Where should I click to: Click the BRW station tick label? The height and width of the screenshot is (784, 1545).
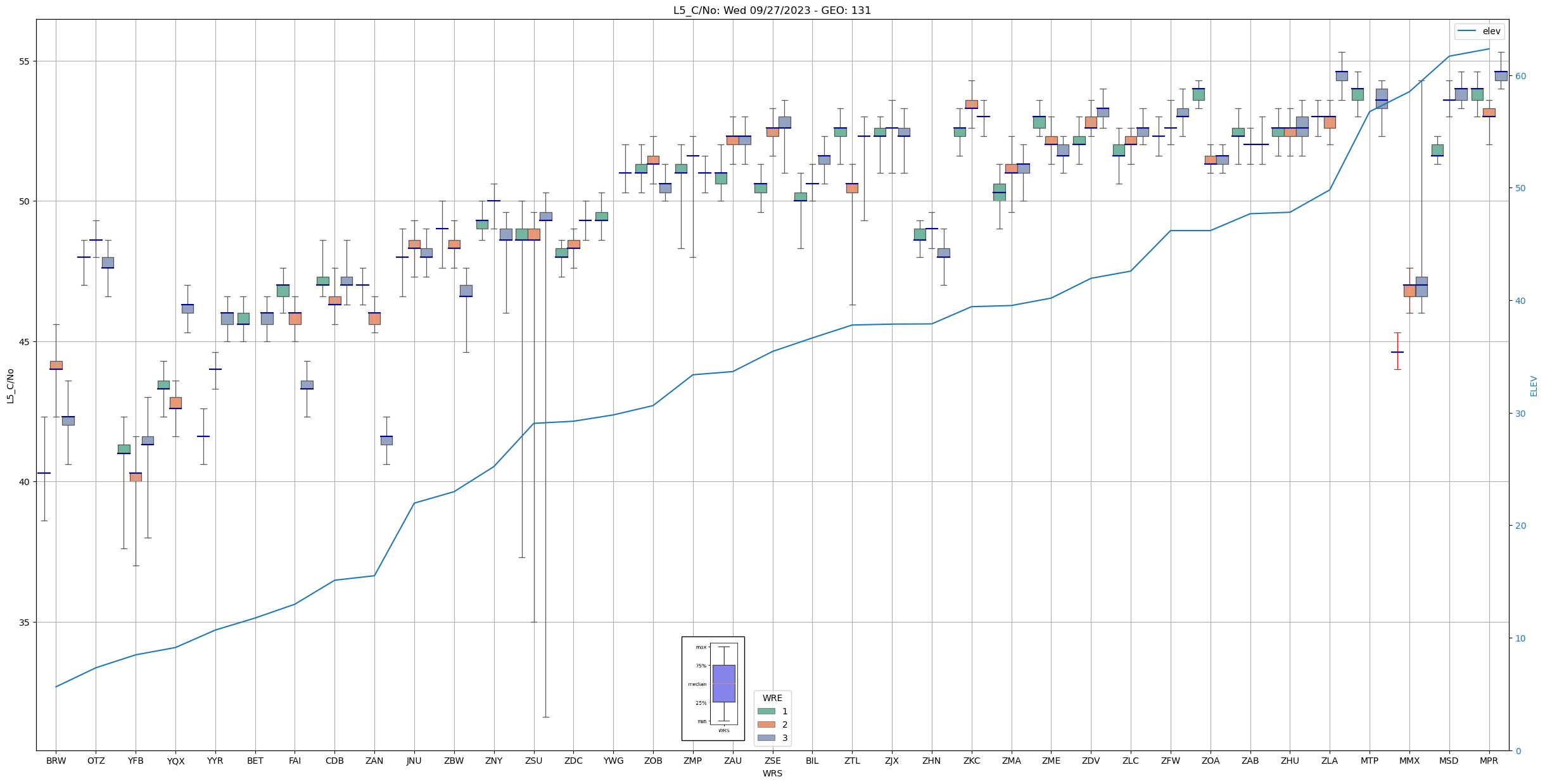click(x=56, y=761)
